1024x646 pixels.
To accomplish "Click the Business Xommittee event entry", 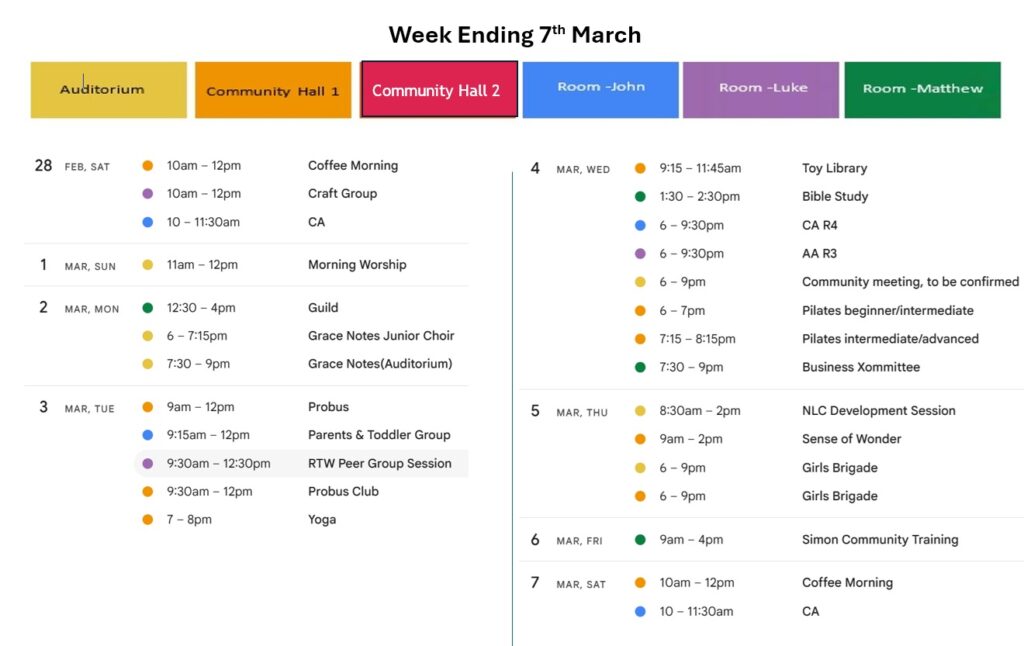I will tap(860, 367).
